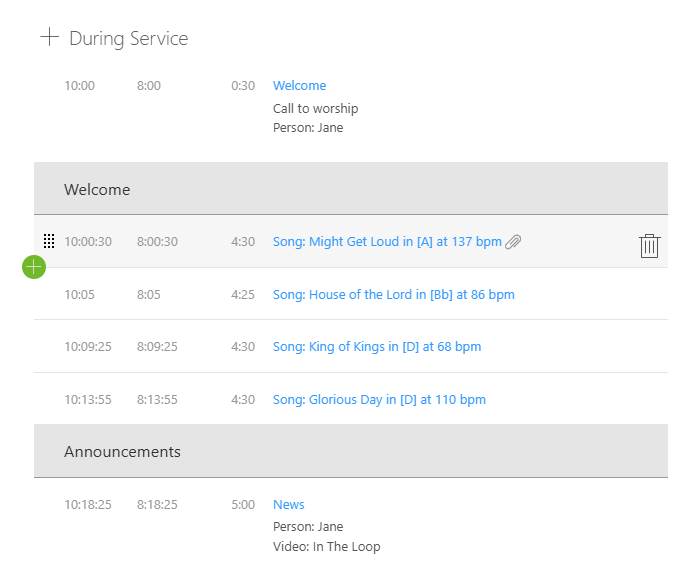The image size is (697, 578).
Task: Click the Call to worship description text
Action: click(316, 108)
